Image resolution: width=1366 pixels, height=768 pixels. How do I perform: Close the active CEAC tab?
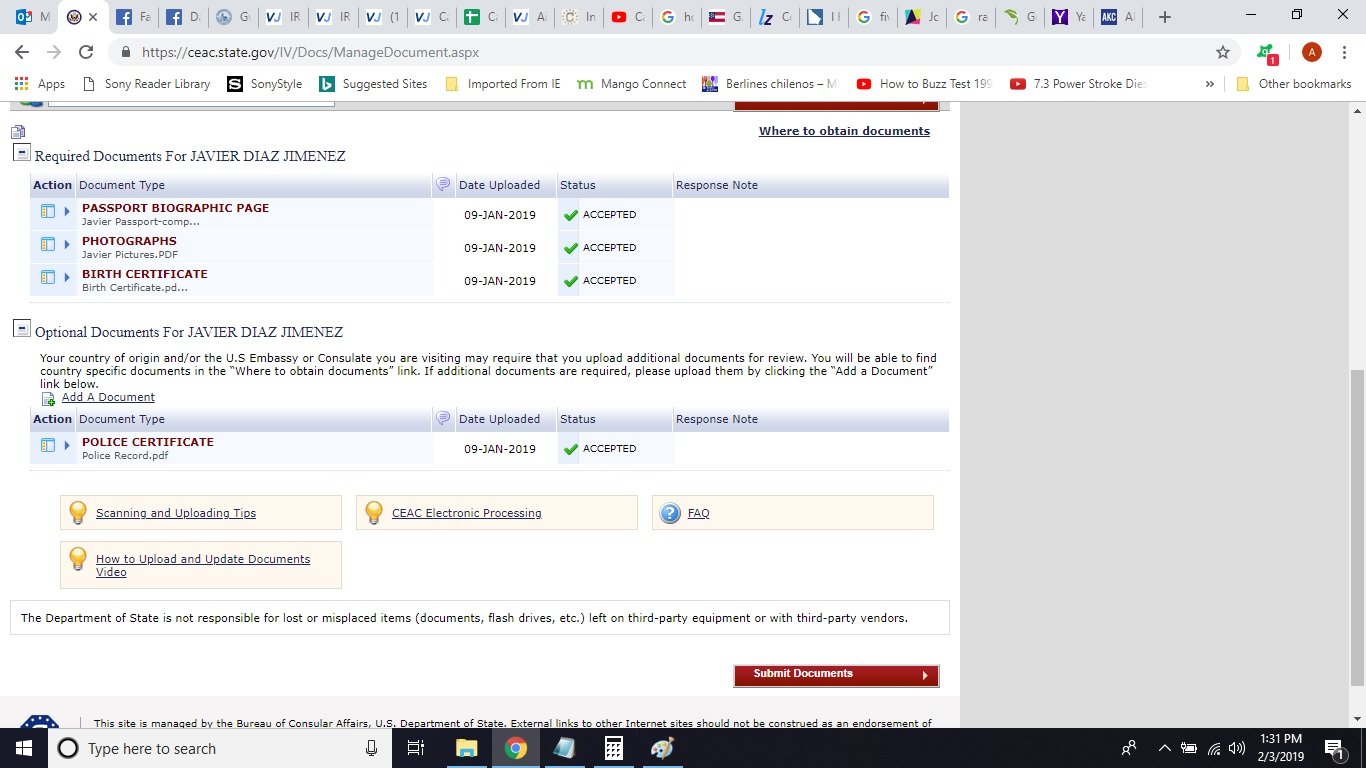pos(93,17)
